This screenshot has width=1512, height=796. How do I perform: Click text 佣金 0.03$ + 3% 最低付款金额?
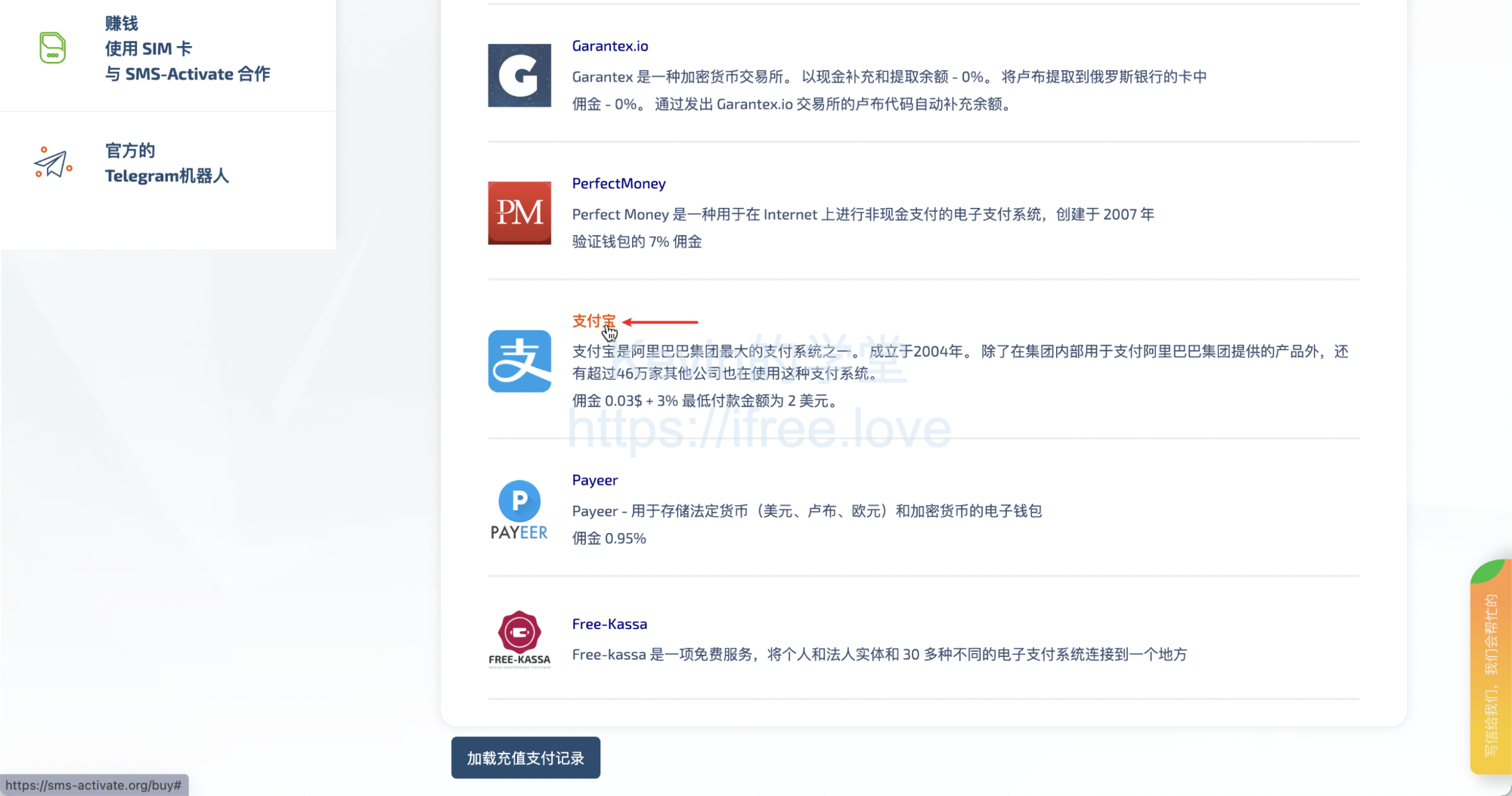click(x=705, y=401)
